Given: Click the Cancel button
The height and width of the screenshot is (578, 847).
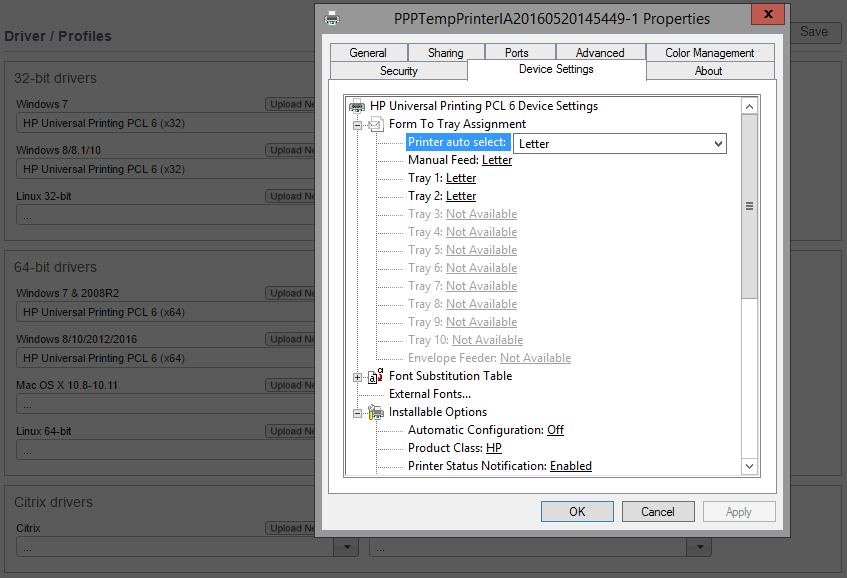Looking at the screenshot, I should 658,512.
